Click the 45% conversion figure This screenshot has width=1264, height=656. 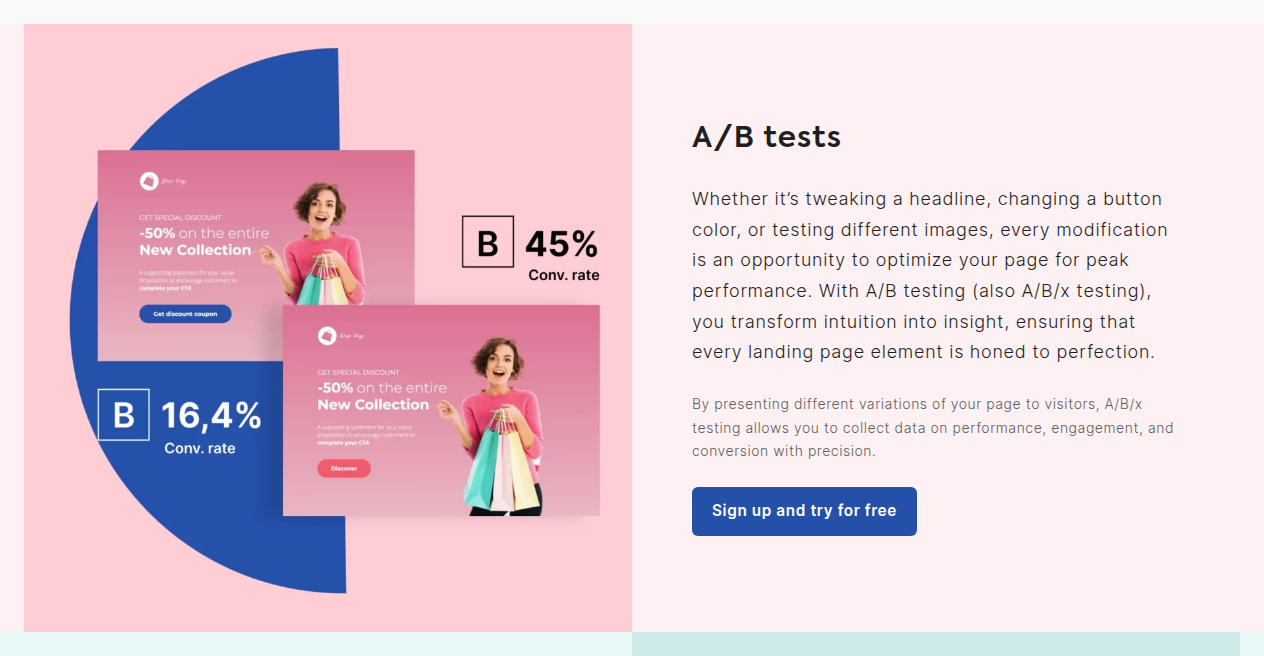(561, 244)
